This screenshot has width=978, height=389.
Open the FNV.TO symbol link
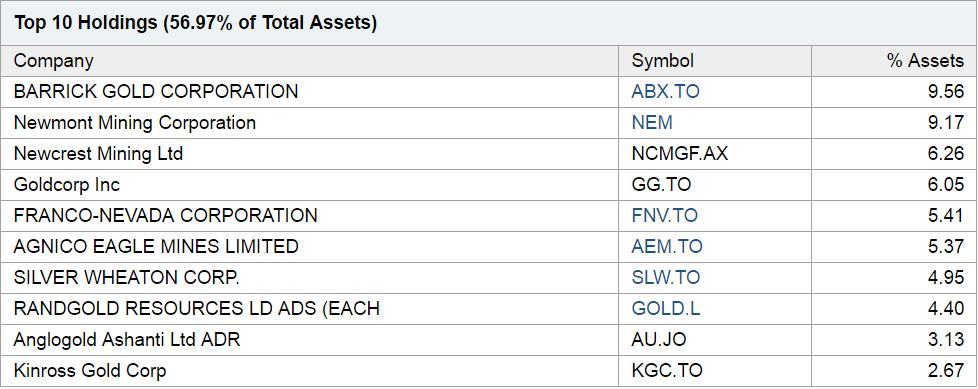pyautogui.click(x=664, y=216)
